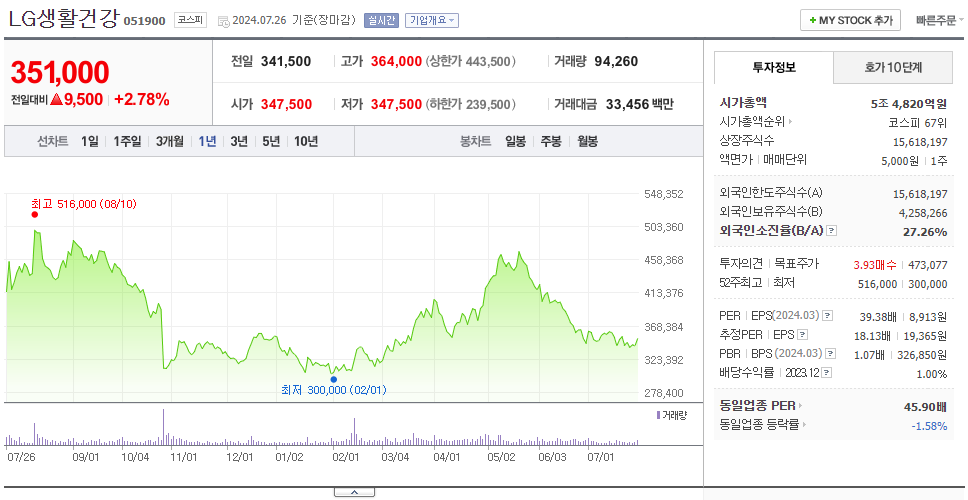This screenshot has height=500, width=968.
Task: Collapse chart with bottom up-arrow handle
Action: [354, 492]
